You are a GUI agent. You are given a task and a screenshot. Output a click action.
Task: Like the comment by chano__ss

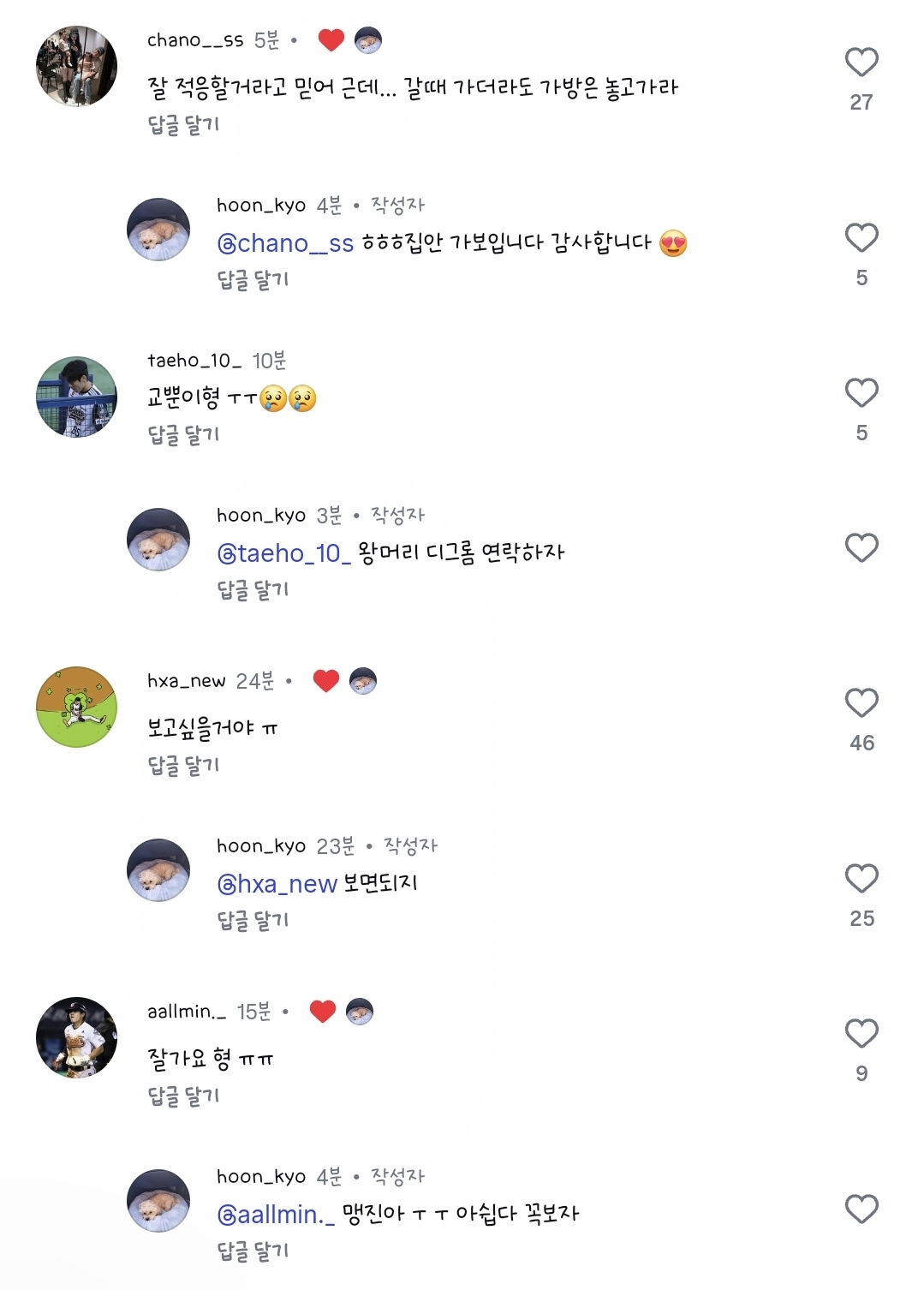point(861,63)
